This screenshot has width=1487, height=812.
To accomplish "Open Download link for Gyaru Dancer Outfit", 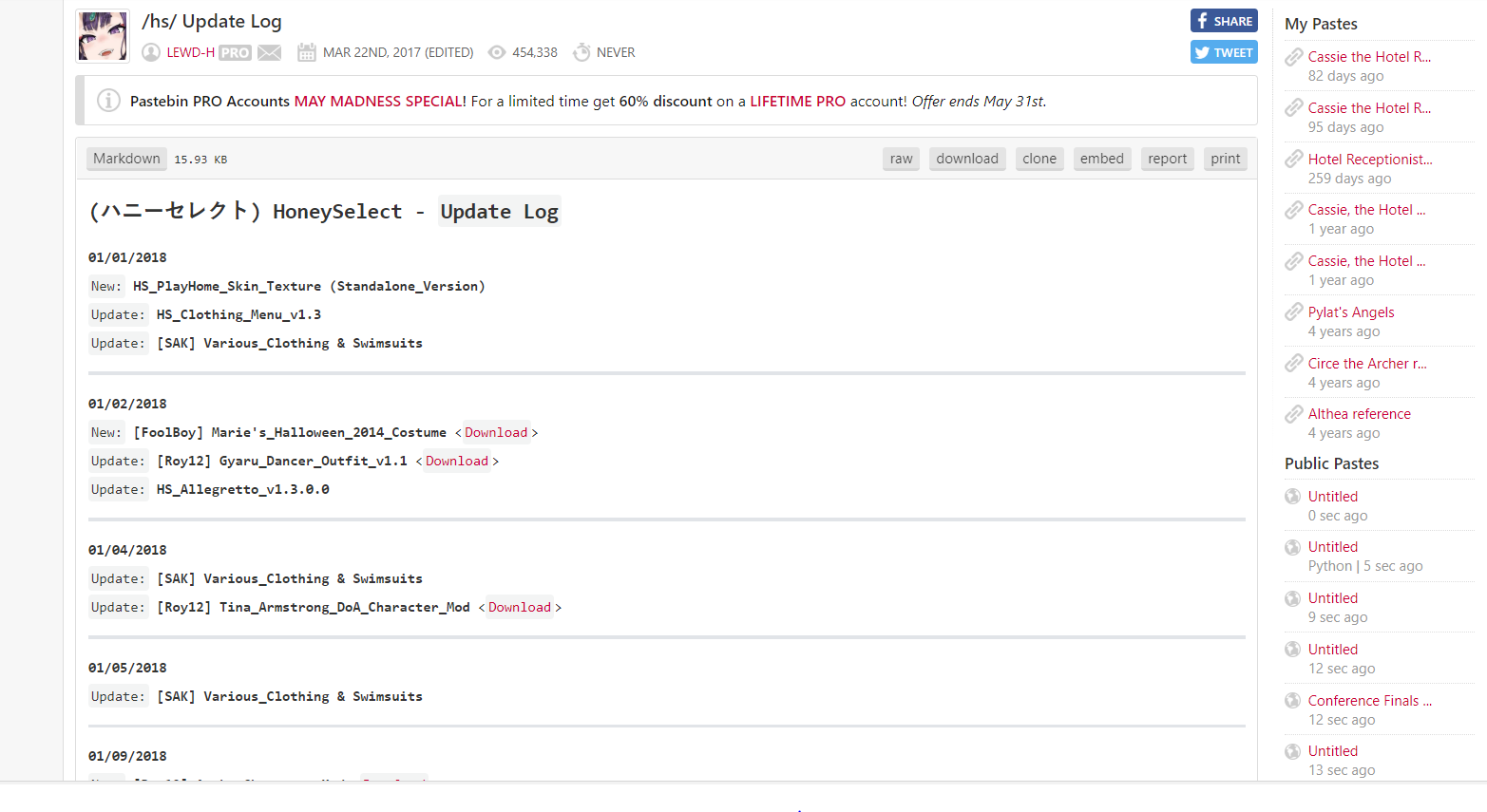I will coord(457,461).
